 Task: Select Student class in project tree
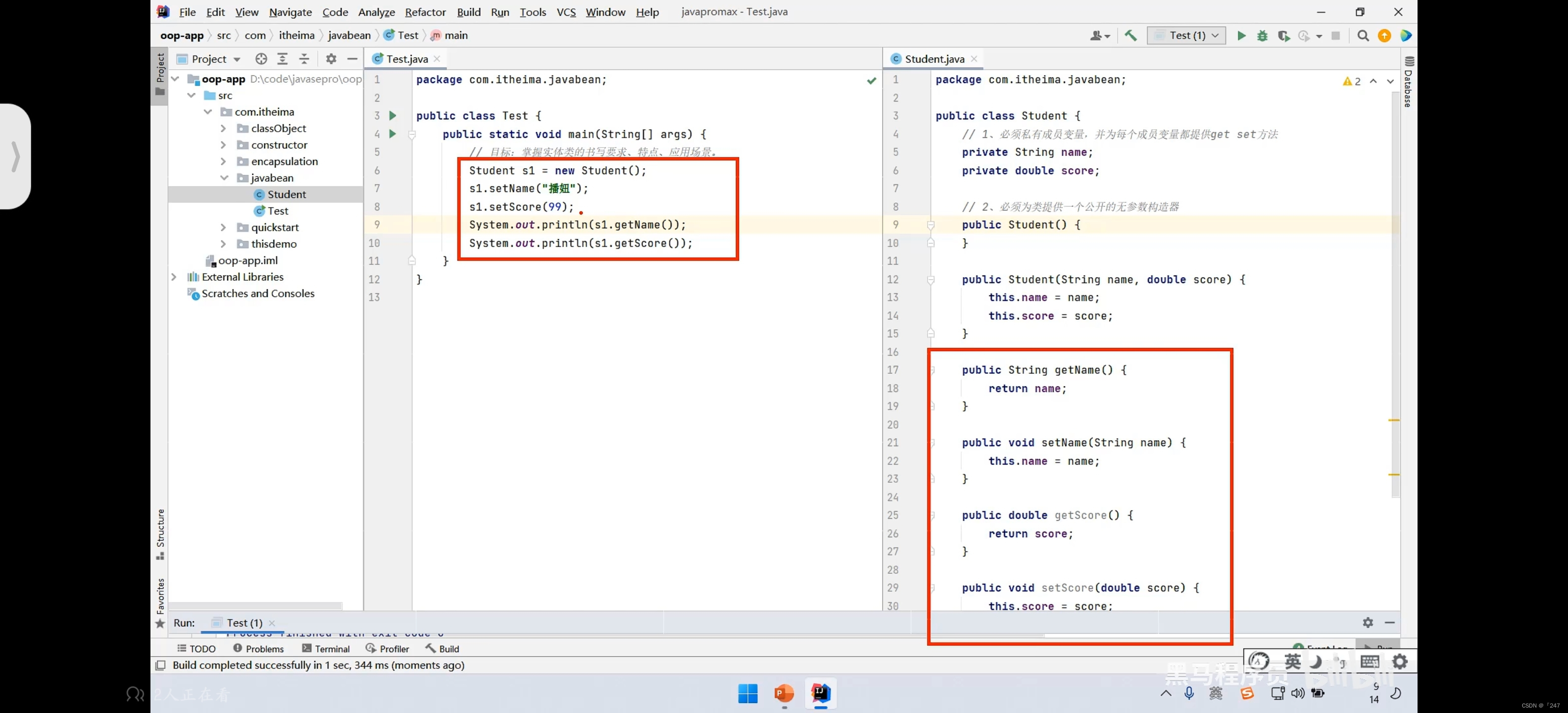279,194
